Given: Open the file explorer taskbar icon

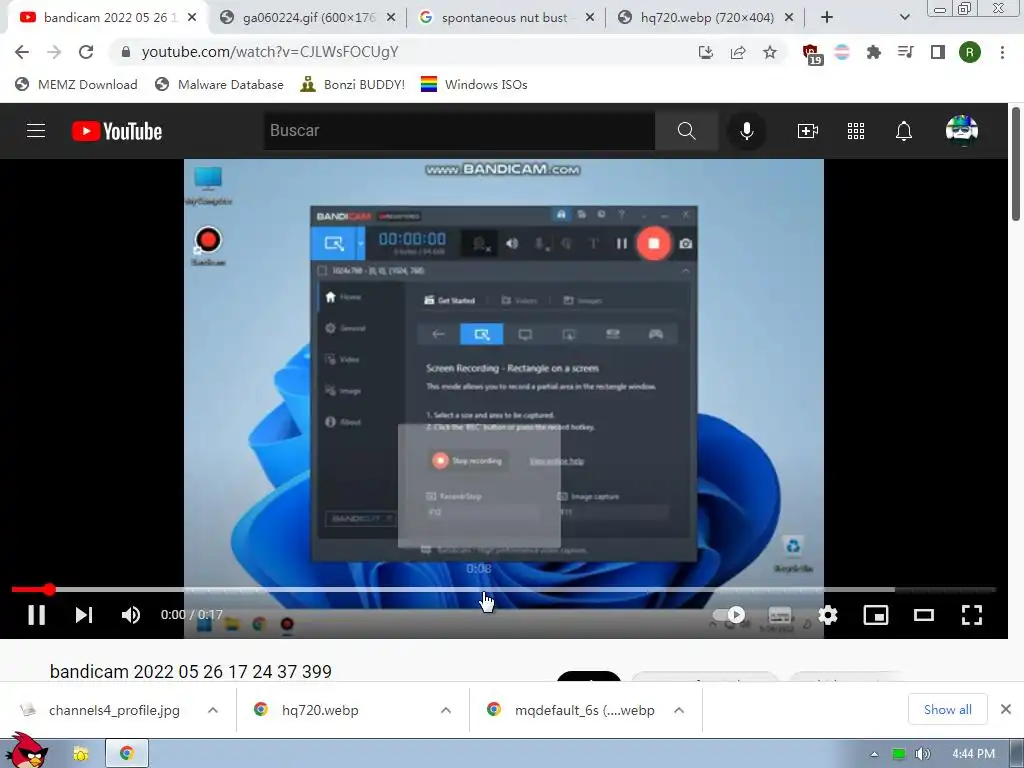Looking at the screenshot, I should [x=80, y=754].
